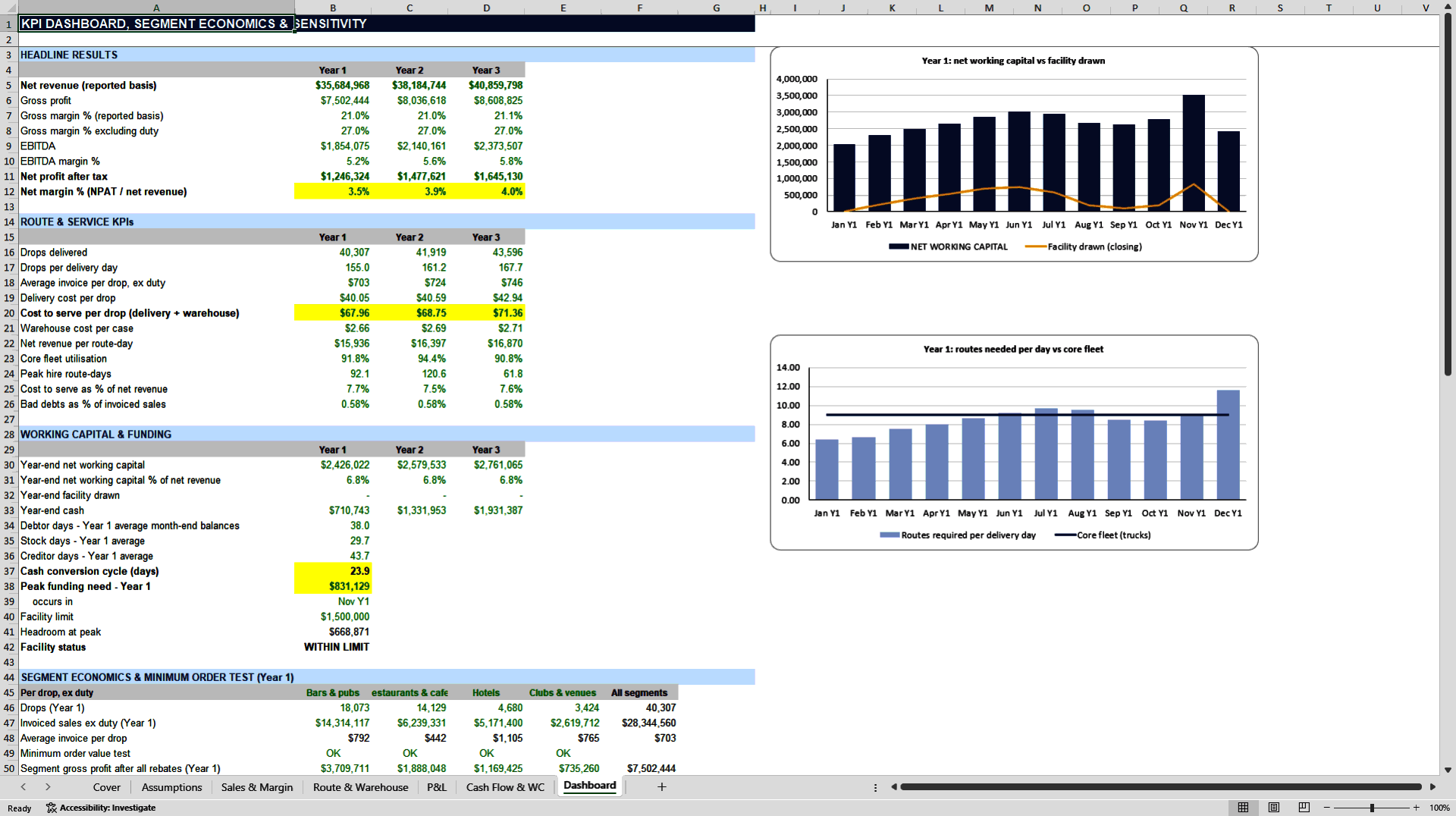The width and height of the screenshot is (1456, 816).
Task: Select peak funding need $831,129
Action: [333, 586]
